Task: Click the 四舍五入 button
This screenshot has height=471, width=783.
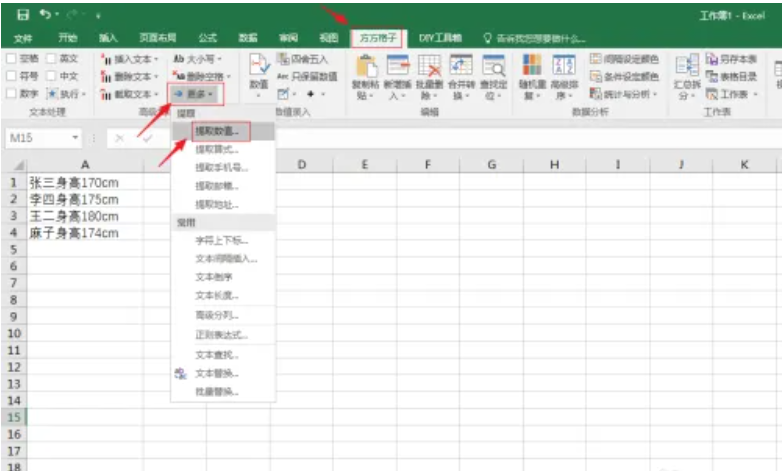Action: [x=306, y=59]
